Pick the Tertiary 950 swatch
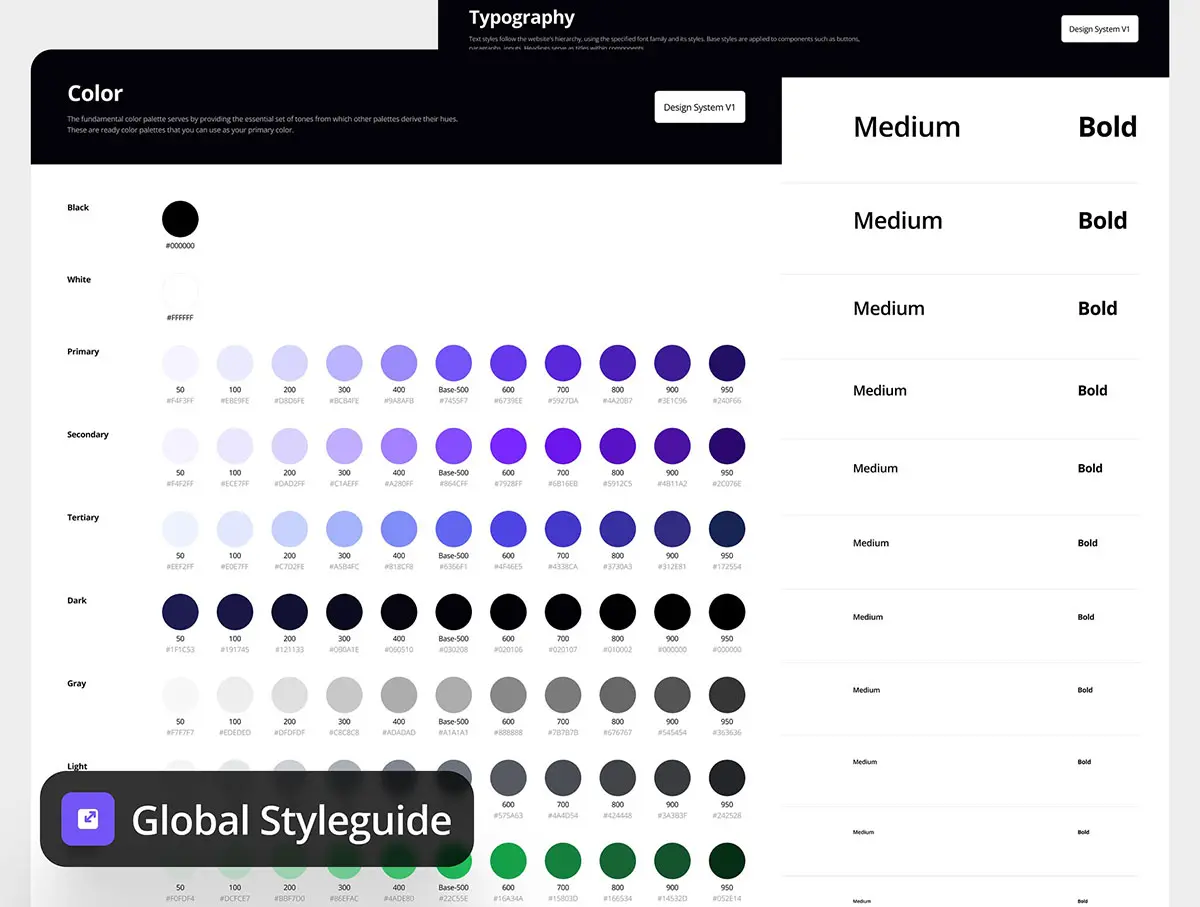Screen dimensions: 1200x907 [x=727, y=528]
